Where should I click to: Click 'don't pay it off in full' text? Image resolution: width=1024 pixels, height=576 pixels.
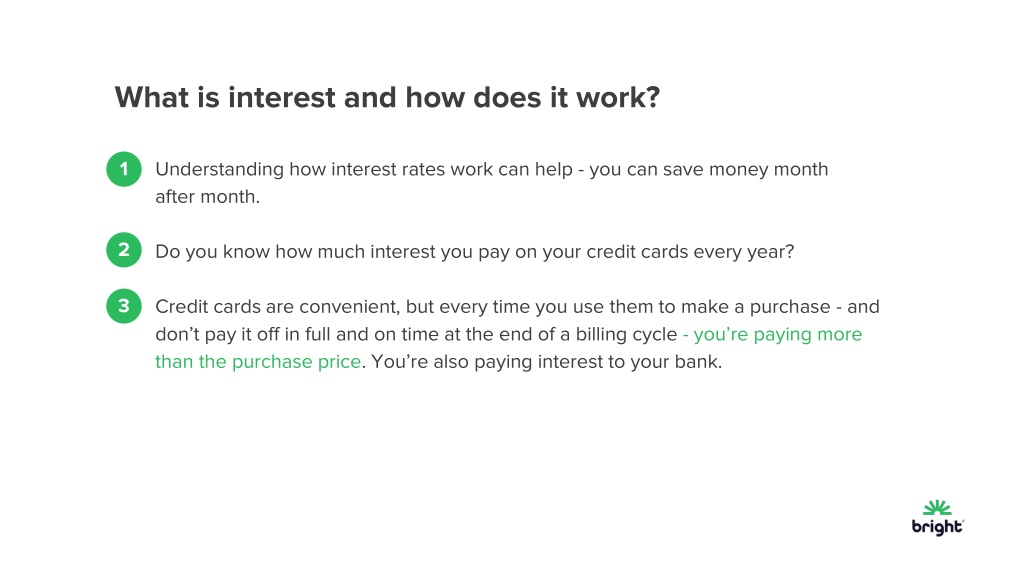243,334
